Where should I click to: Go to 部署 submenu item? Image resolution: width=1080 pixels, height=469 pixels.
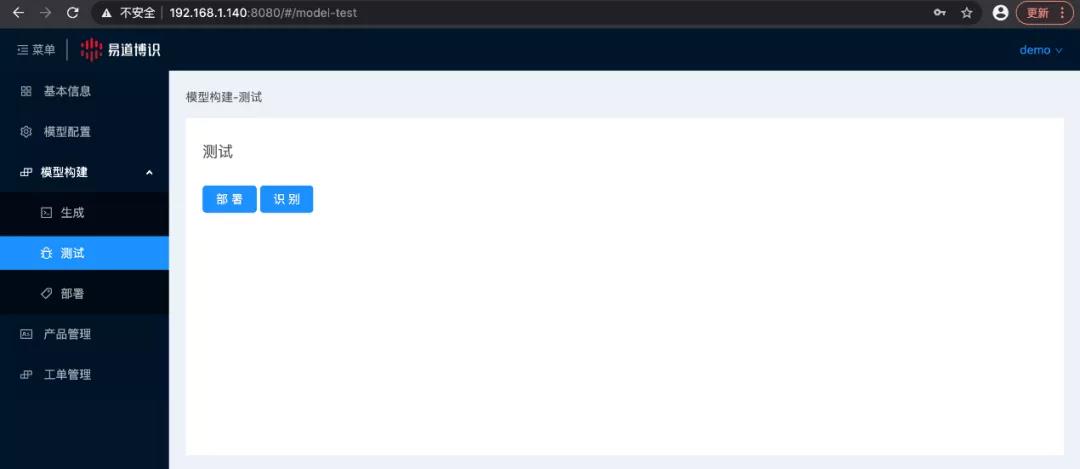click(x=72, y=294)
